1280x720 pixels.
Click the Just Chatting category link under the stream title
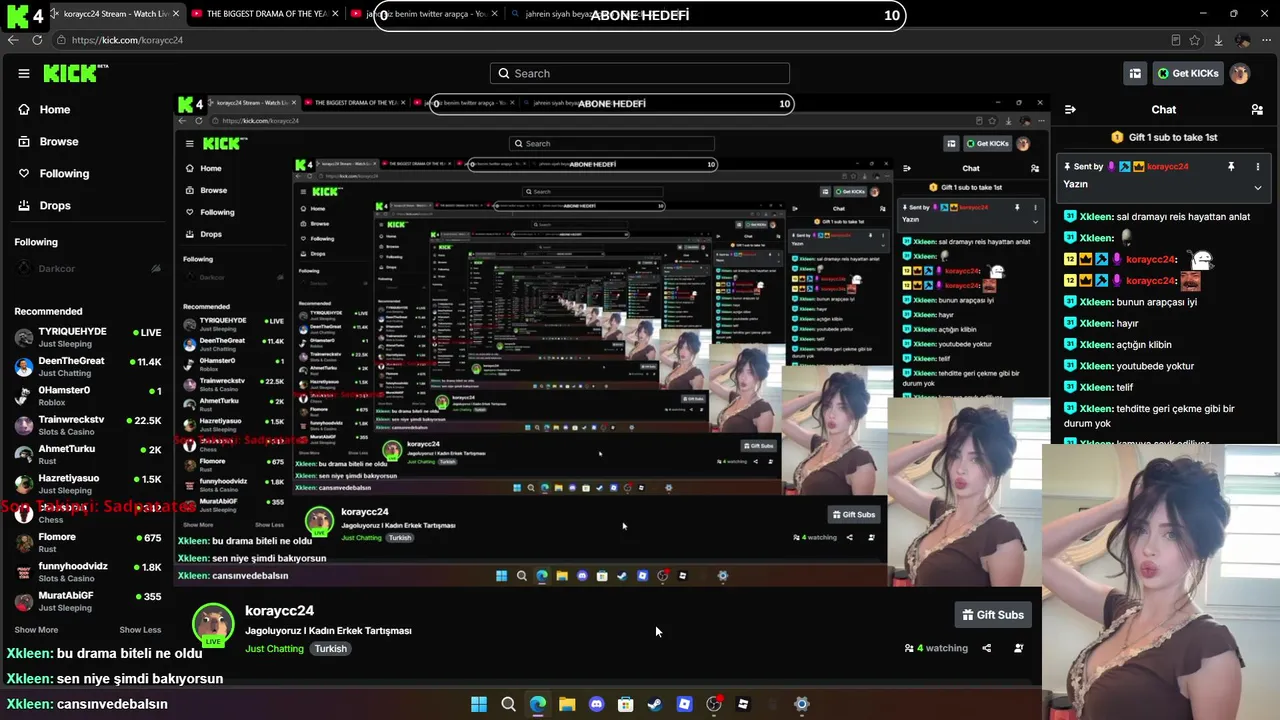pyautogui.click(x=274, y=649)
